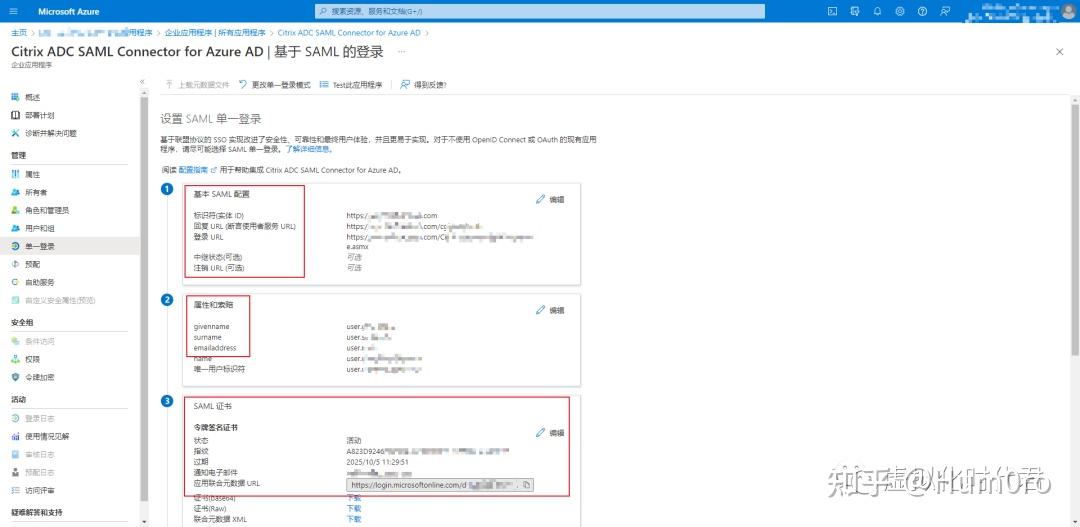Click the 部署计划 book icon
1080x527 pixels.
15,115
